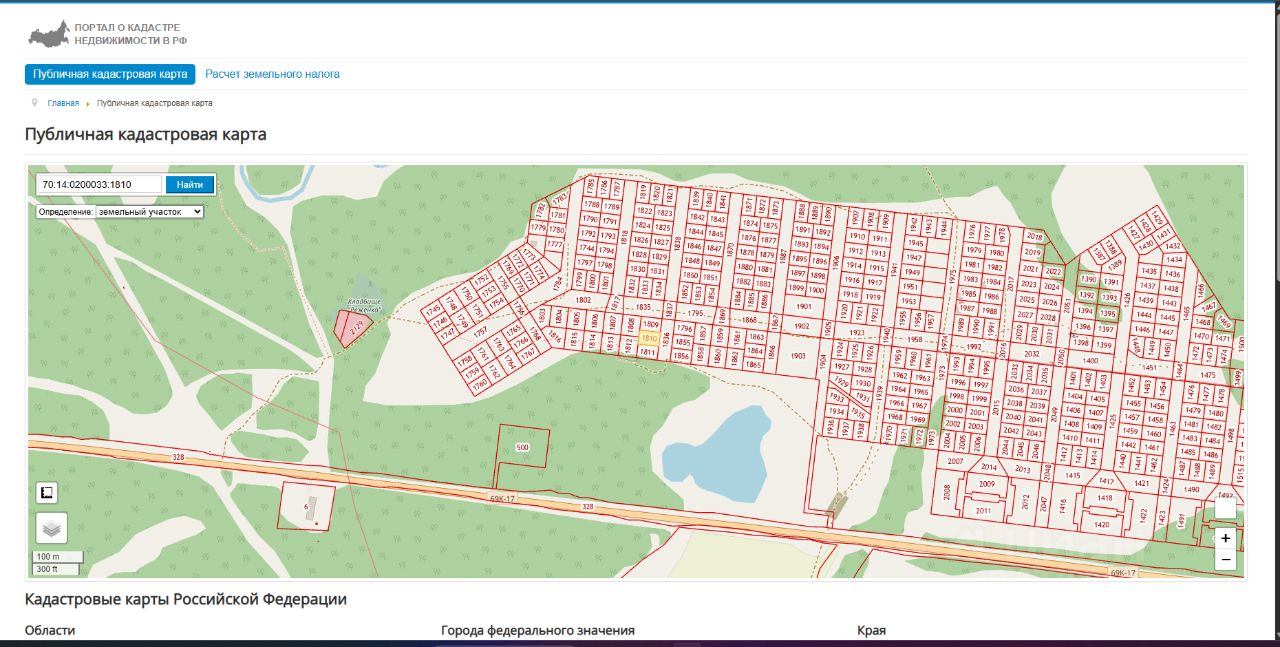Select parcel 1835 on the map
Screen dimensions: 1280x647
[643, 307]
